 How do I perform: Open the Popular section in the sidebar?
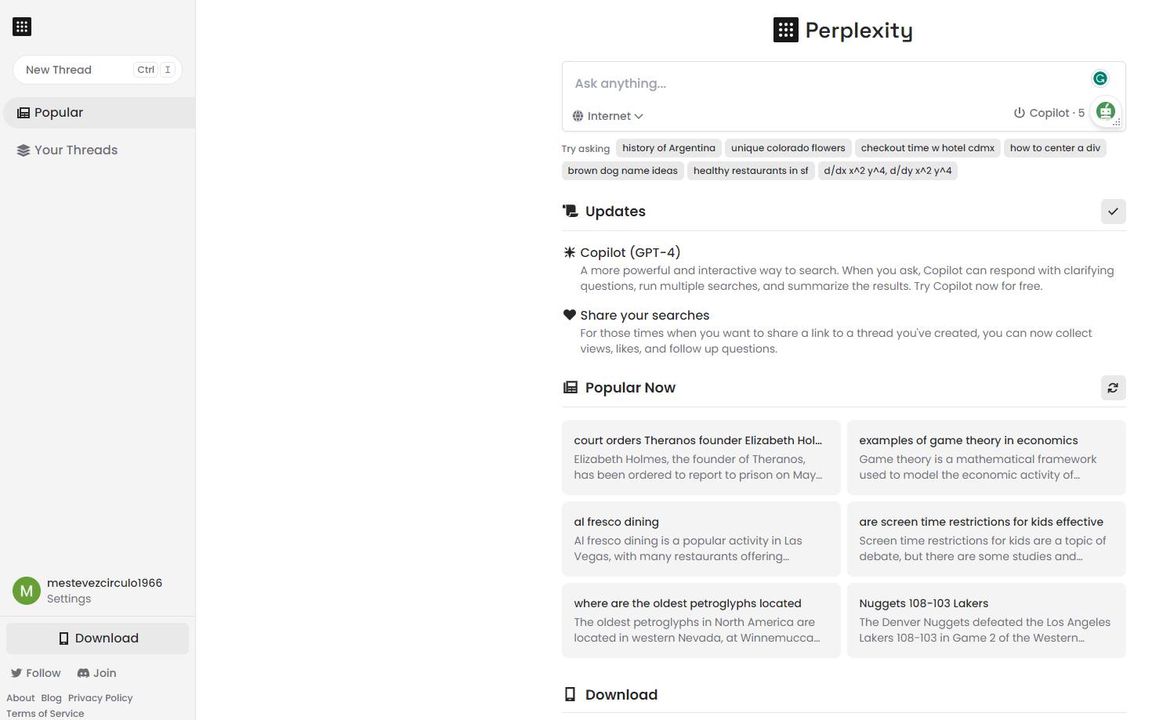click(x=98, y=112)
